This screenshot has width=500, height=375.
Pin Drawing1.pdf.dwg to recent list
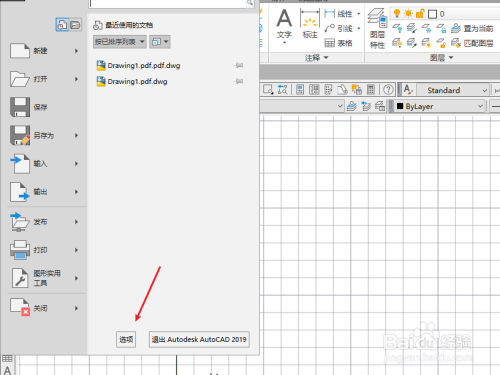239,81
